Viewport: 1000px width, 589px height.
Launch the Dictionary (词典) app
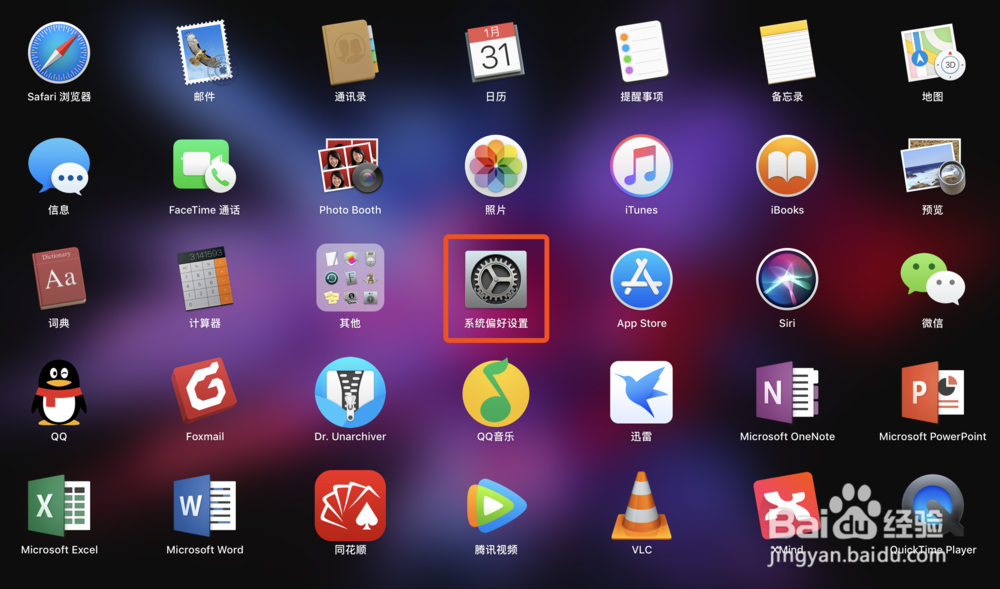click(59, 279)
